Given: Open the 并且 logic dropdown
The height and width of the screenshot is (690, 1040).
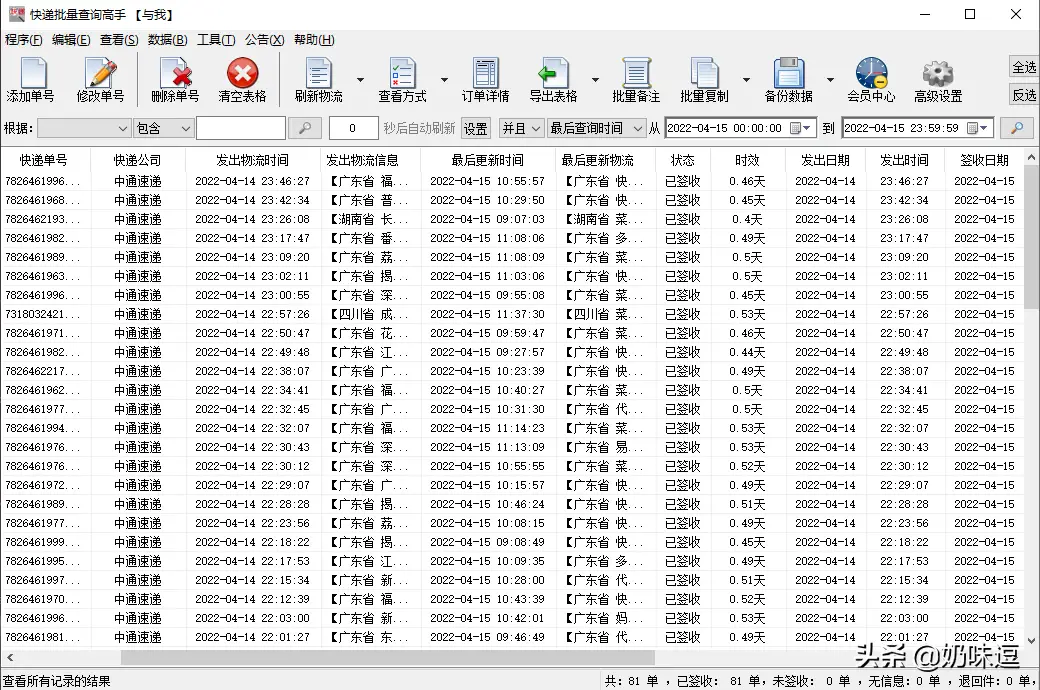Looking at the screenshot, I should click(521, 128).
